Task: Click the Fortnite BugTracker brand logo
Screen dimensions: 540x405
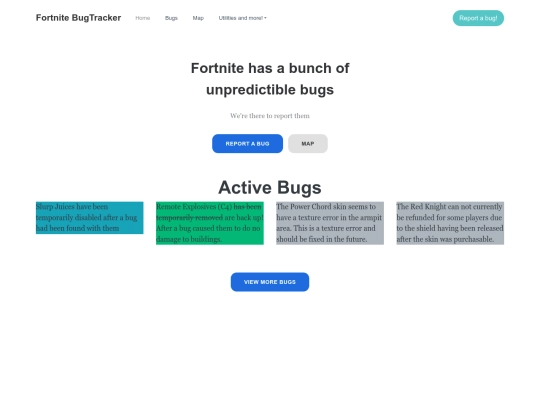Action: 78,18
